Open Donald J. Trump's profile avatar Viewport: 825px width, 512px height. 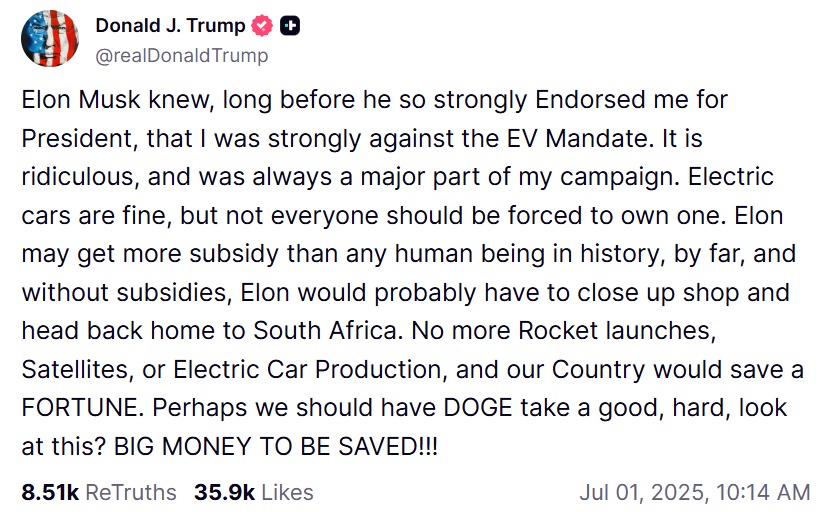point(50,39)
